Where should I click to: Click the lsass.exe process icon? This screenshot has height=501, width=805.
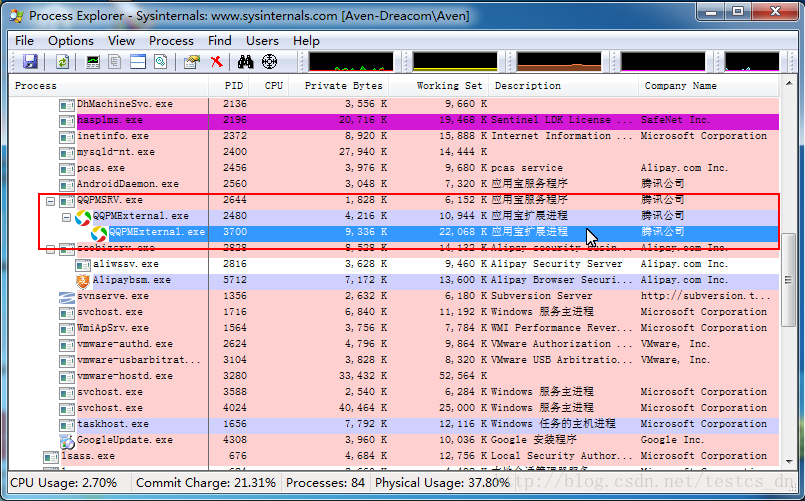click(51, 457)
